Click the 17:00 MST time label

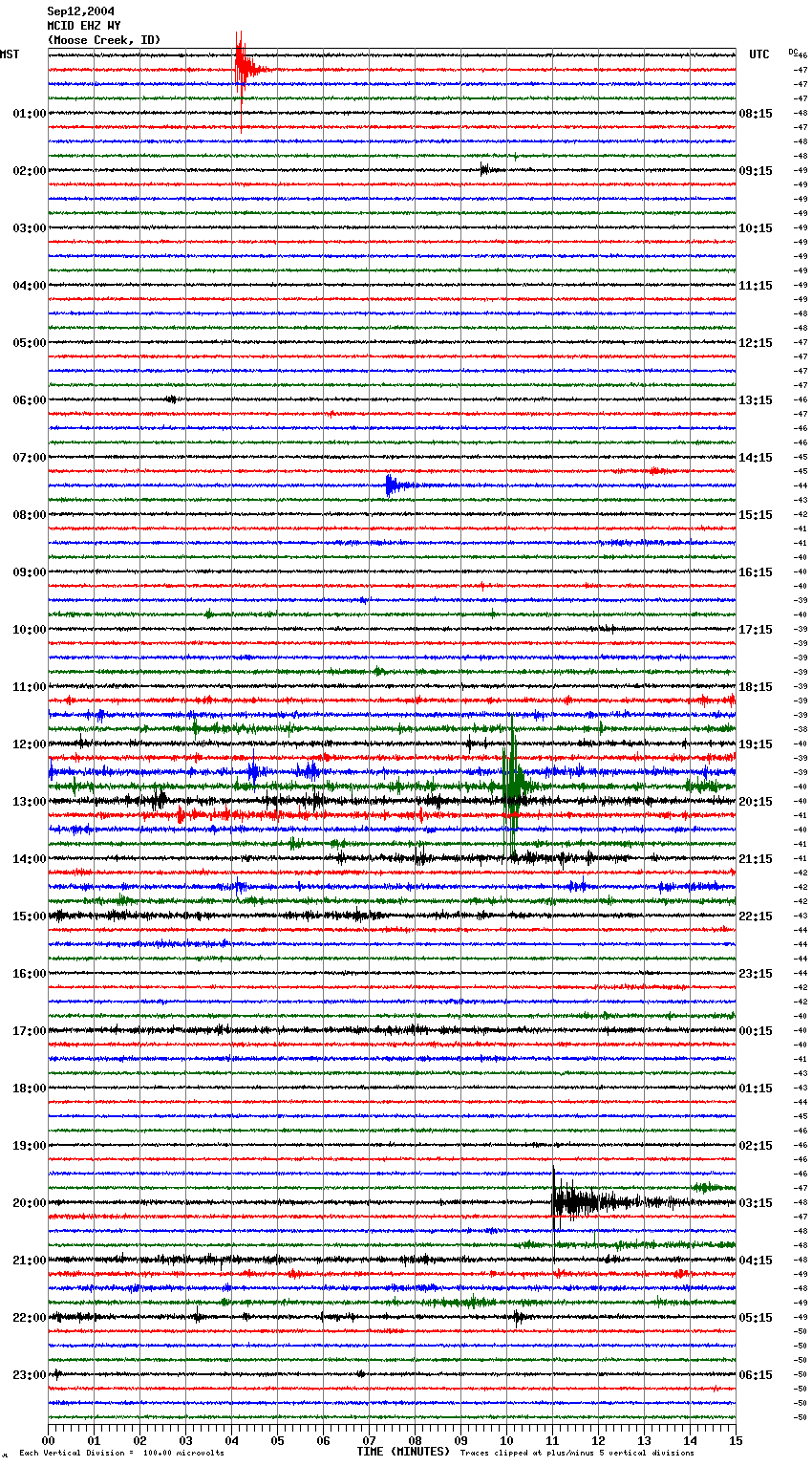pyautogui.click(x=29, y=1031)
